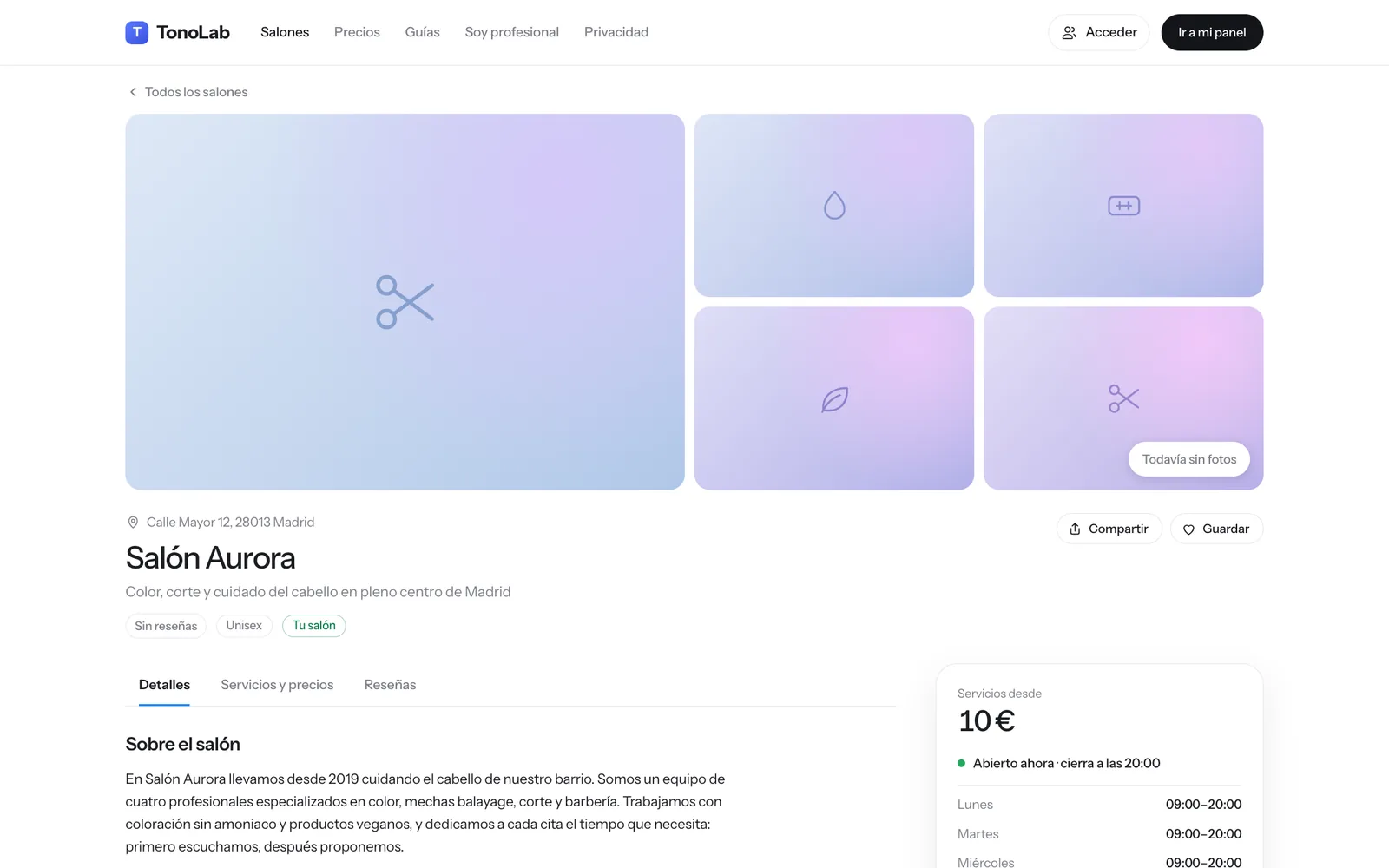
Task: Click the share icon in Compartir
Action: click(x=1075, y=529)
